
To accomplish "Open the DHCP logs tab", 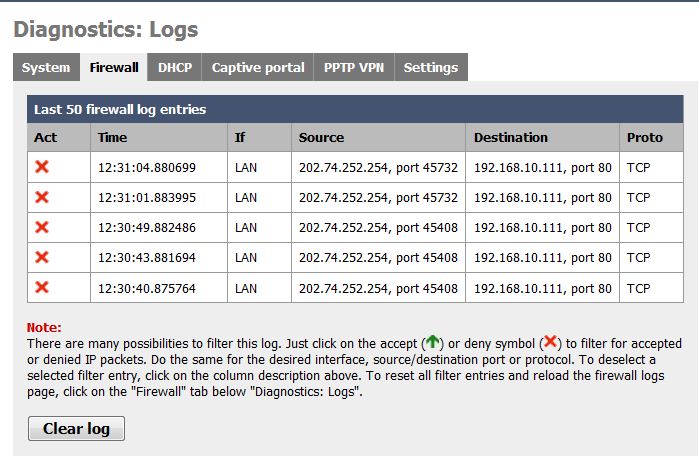I will (x=174, y=68).
